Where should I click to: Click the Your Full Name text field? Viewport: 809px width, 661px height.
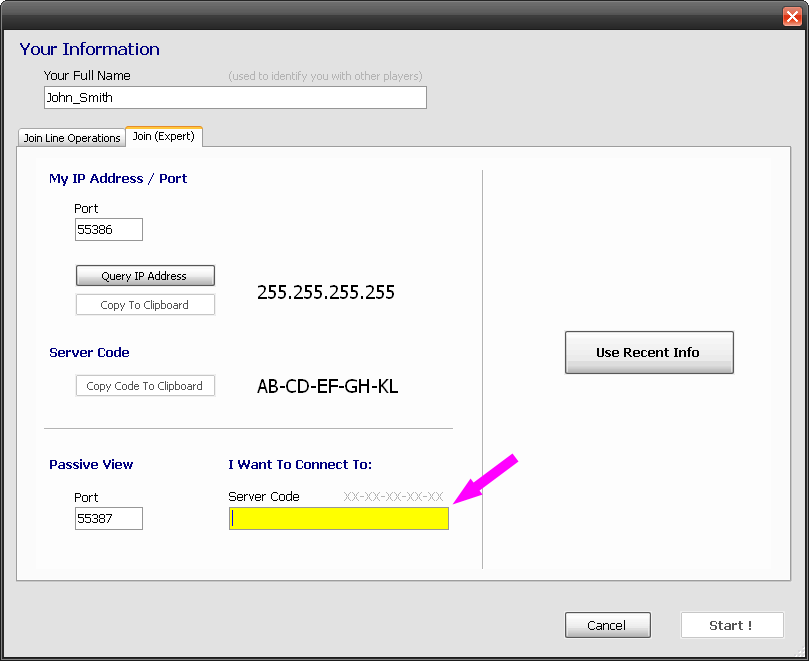[235, 97]
